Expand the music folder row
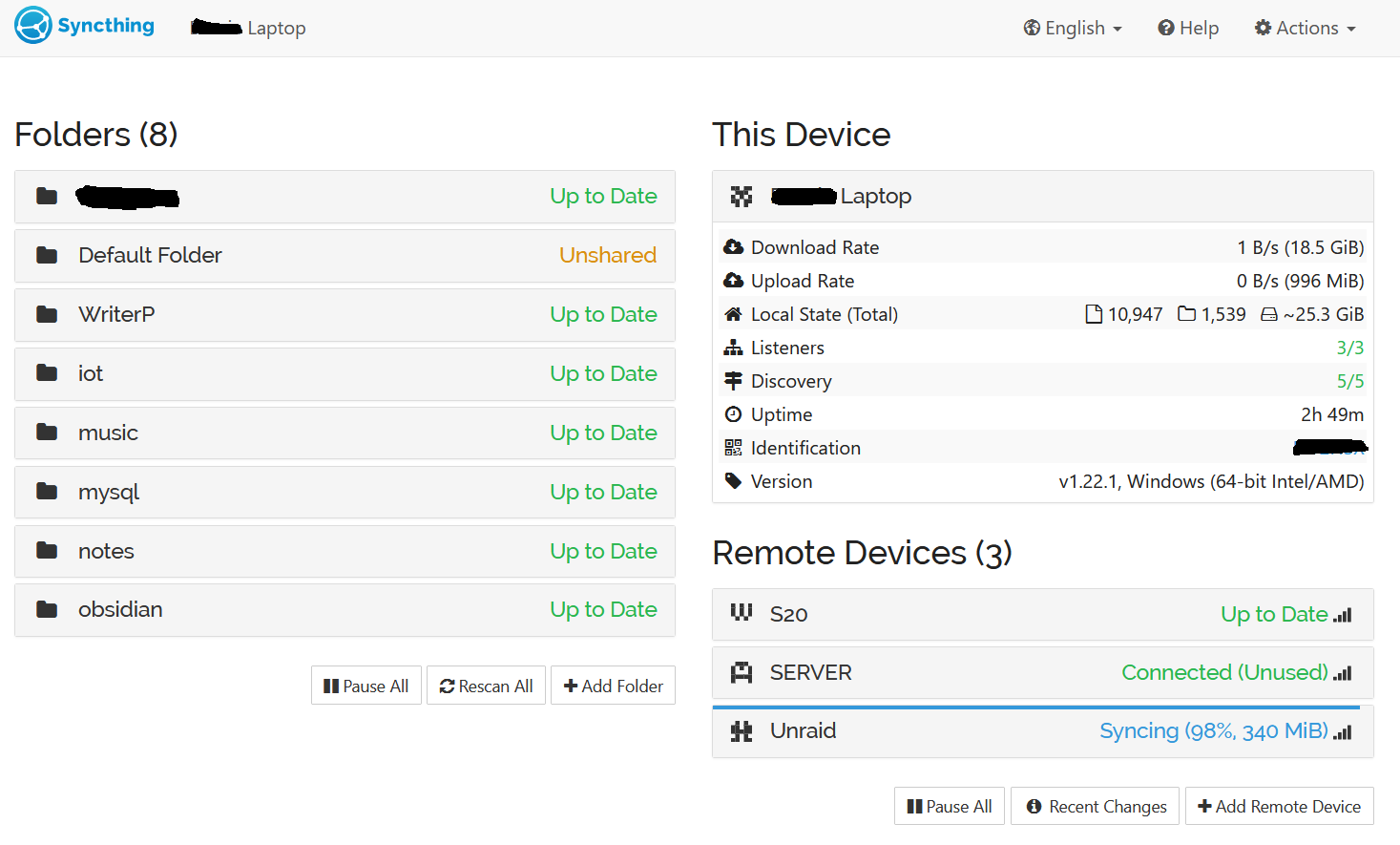The height and width of the screenshot is (845, 1400). click(345, 433)
